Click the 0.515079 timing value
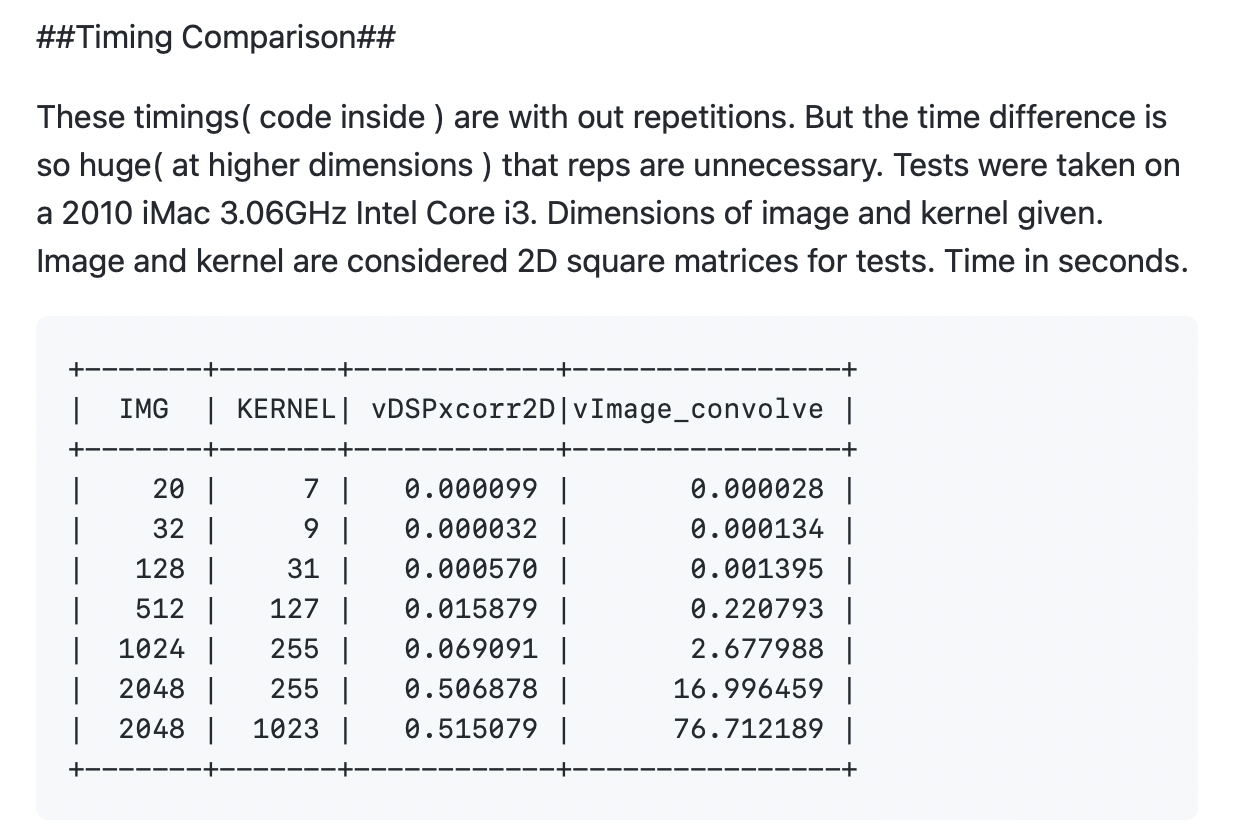This screenshot has height=832, width=1236. tap(471, 729)
